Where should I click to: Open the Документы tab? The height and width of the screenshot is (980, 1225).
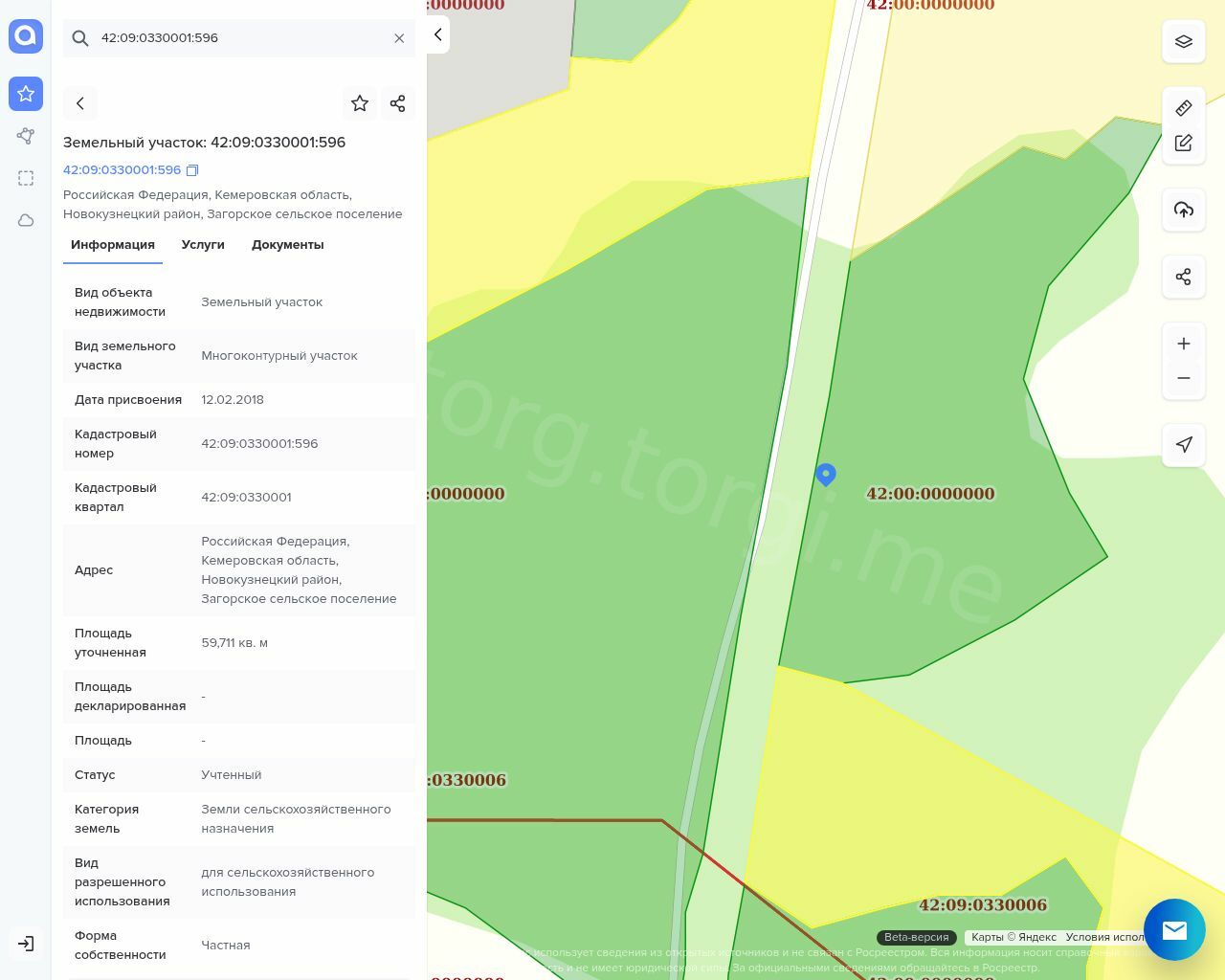pyautogui.click(x=287, y=245)
